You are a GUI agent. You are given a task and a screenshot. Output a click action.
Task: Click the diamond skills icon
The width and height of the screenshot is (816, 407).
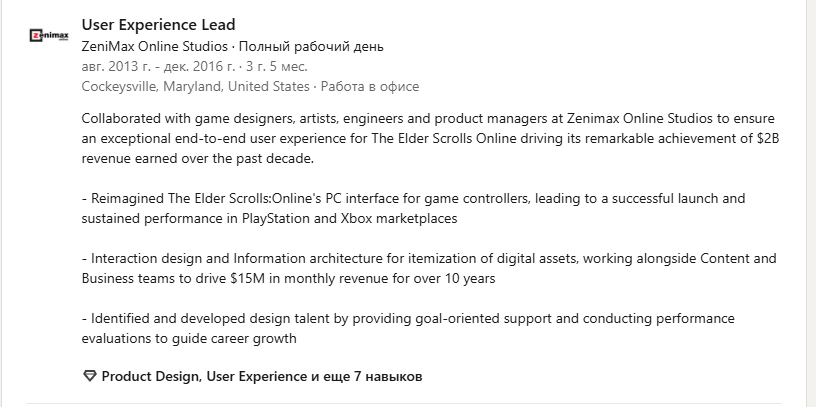tap(90, 376)
